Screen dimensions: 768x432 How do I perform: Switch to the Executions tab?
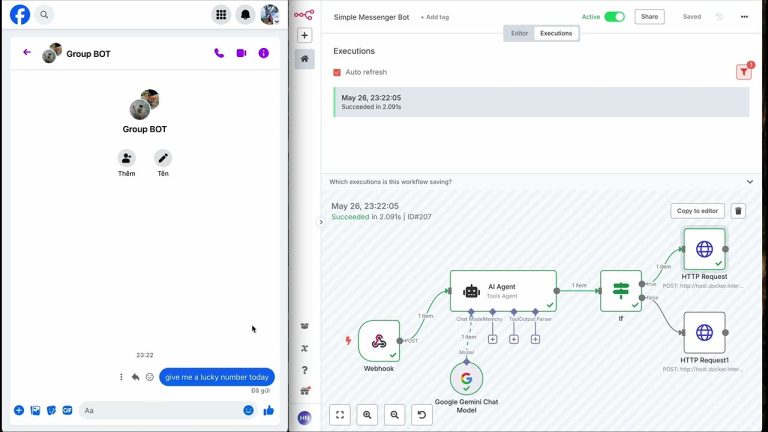pyautogui.click(x=556, y=33)
